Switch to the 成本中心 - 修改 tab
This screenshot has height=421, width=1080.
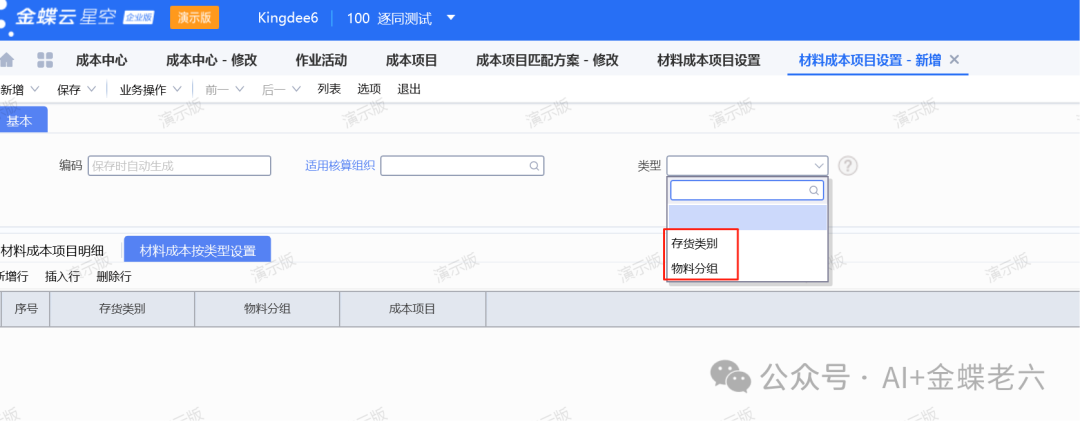click(211, 60)
